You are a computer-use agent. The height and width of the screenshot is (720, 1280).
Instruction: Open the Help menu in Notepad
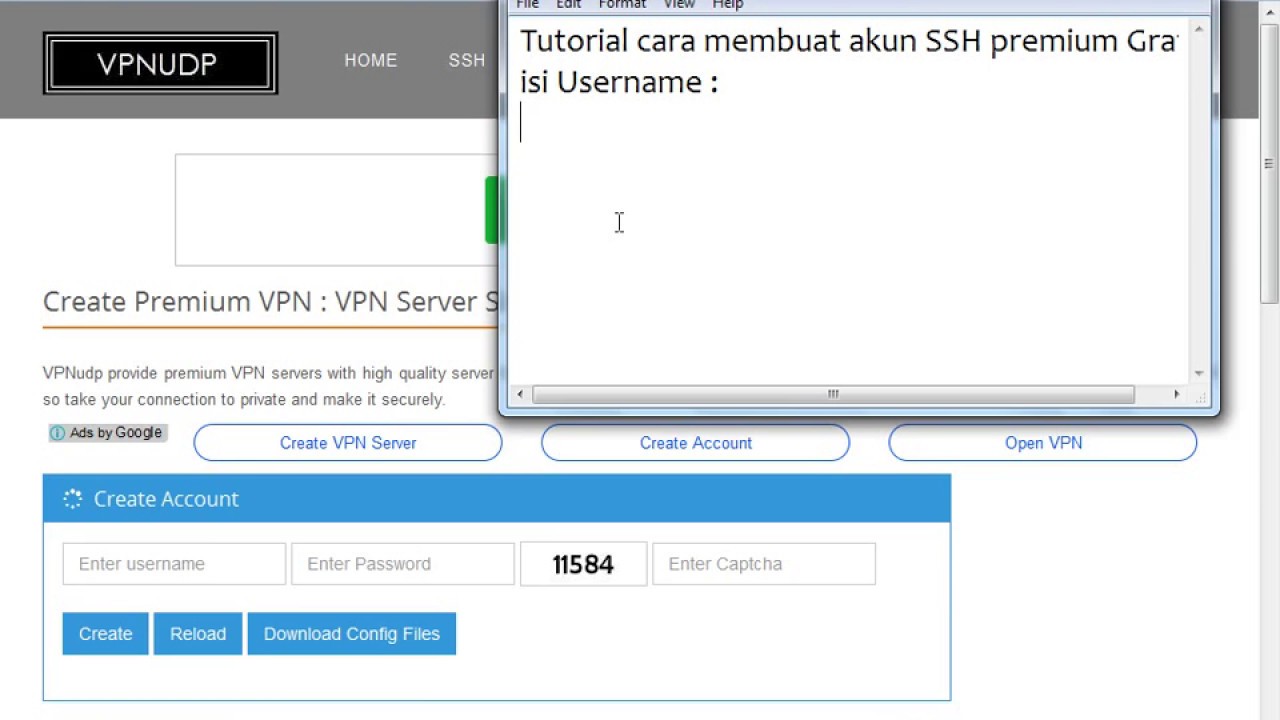coord(727,4)
